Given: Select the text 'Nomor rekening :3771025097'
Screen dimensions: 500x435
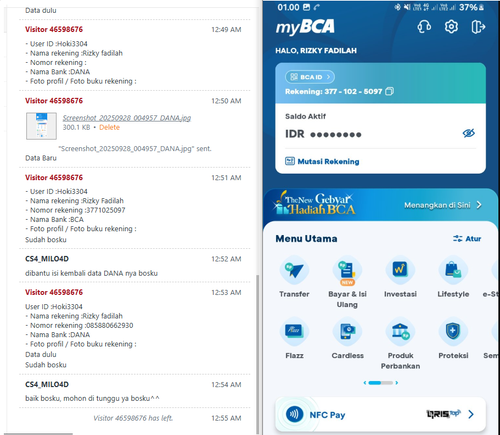Looking at the screenshot, I should click(78, 210).
